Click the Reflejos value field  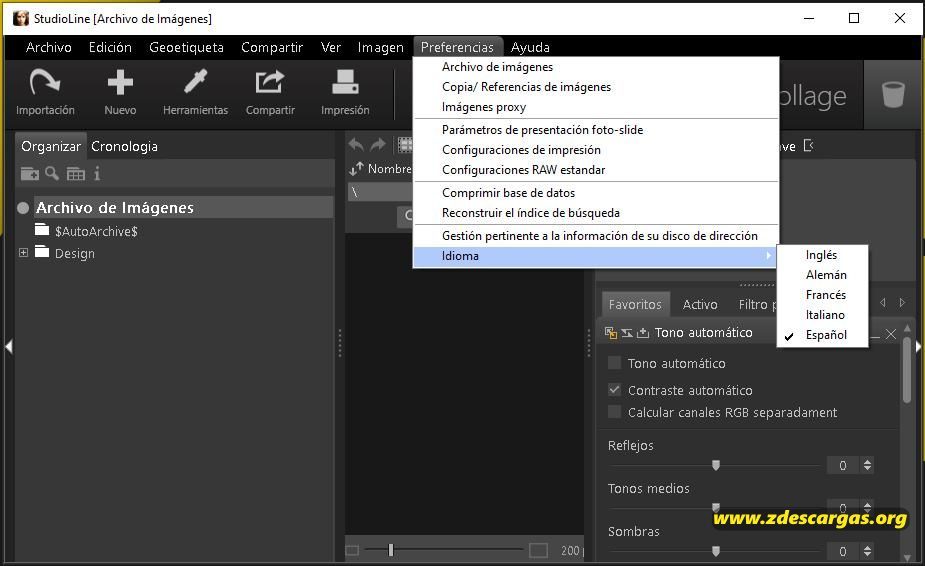[842, 466]
